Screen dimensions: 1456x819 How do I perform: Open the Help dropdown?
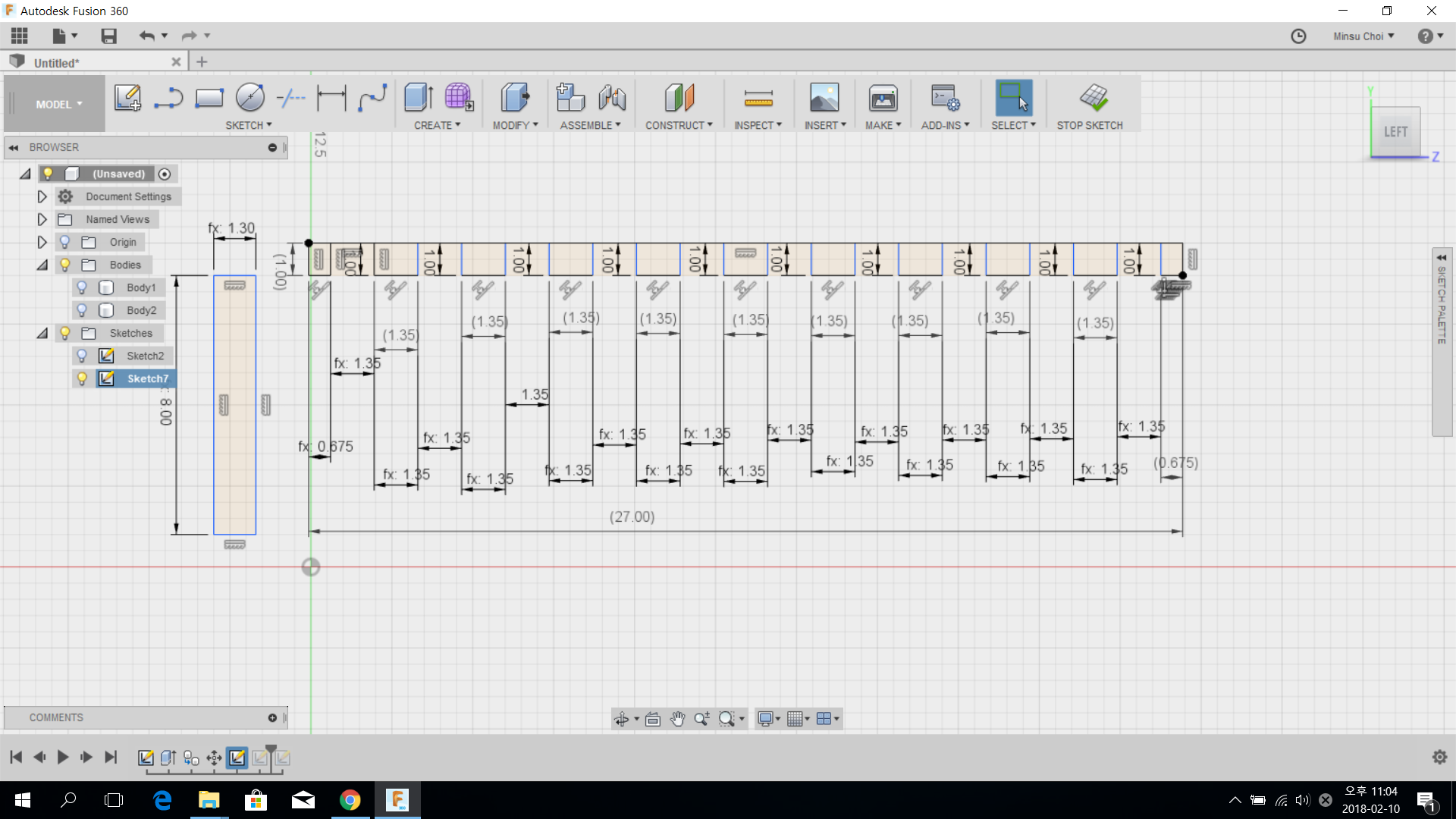(1430, 36)
